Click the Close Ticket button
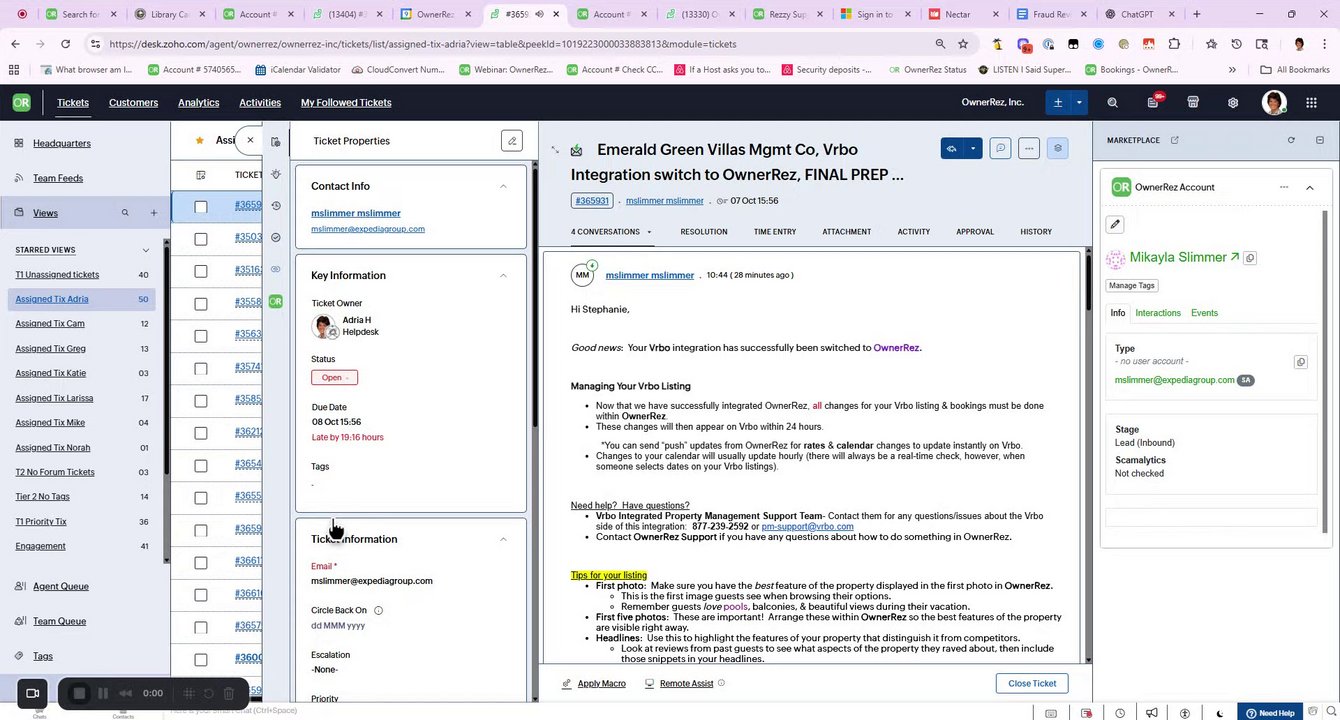This screenshot has width=1340, height=720. pyautogui.click(x=1032, y=684)
